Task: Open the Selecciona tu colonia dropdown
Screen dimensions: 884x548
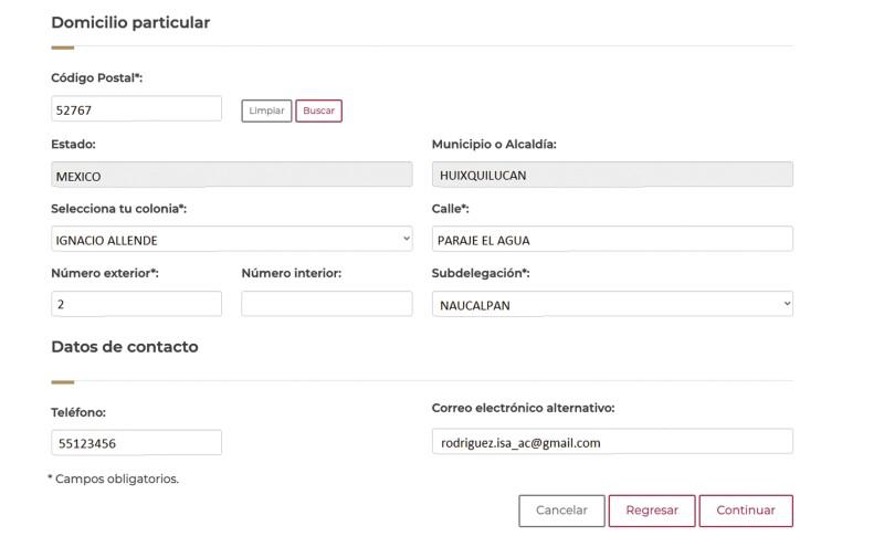Action: [232, 239]
